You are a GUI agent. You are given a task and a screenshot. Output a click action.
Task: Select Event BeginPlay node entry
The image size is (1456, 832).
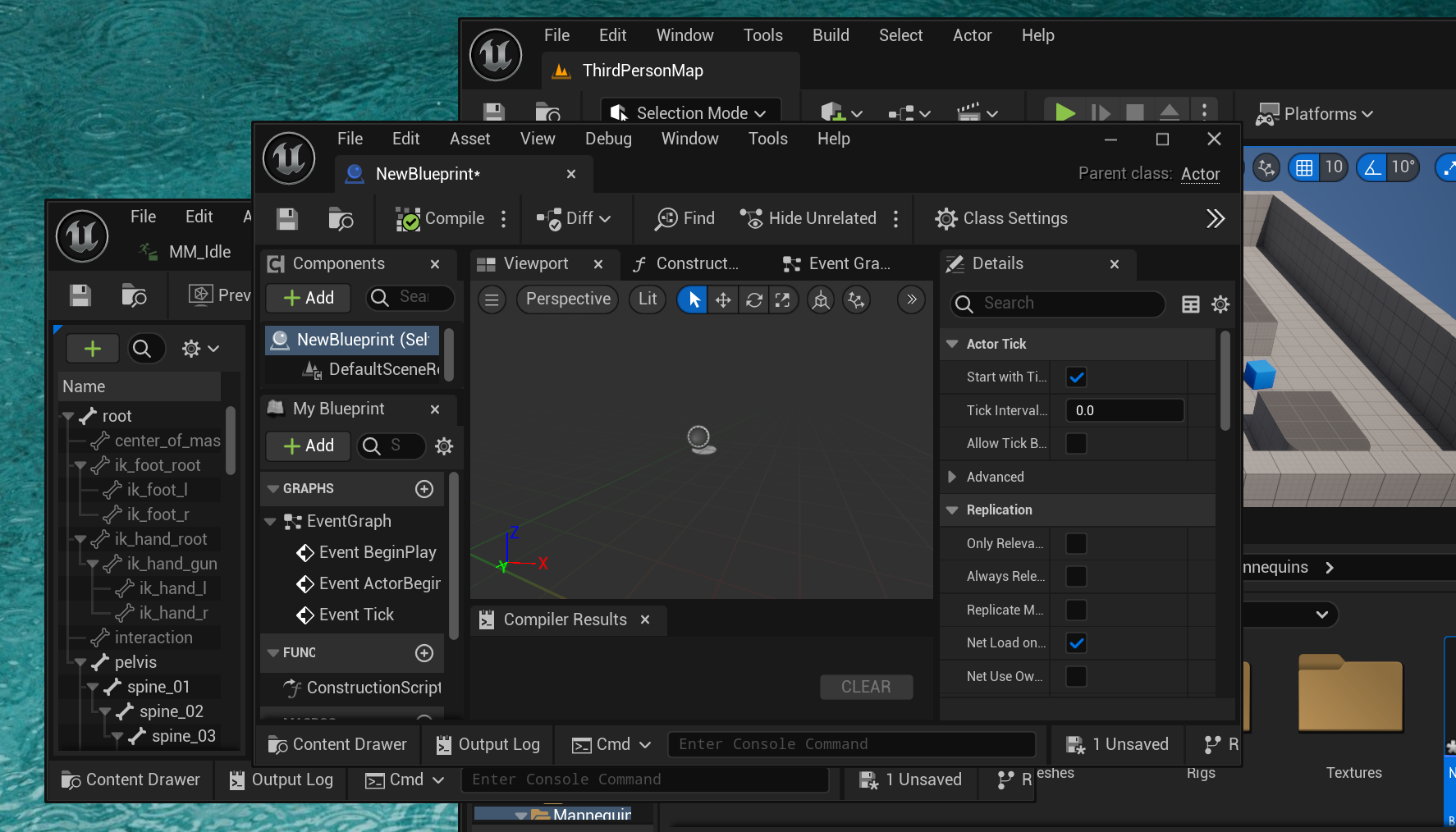point(365,553)
